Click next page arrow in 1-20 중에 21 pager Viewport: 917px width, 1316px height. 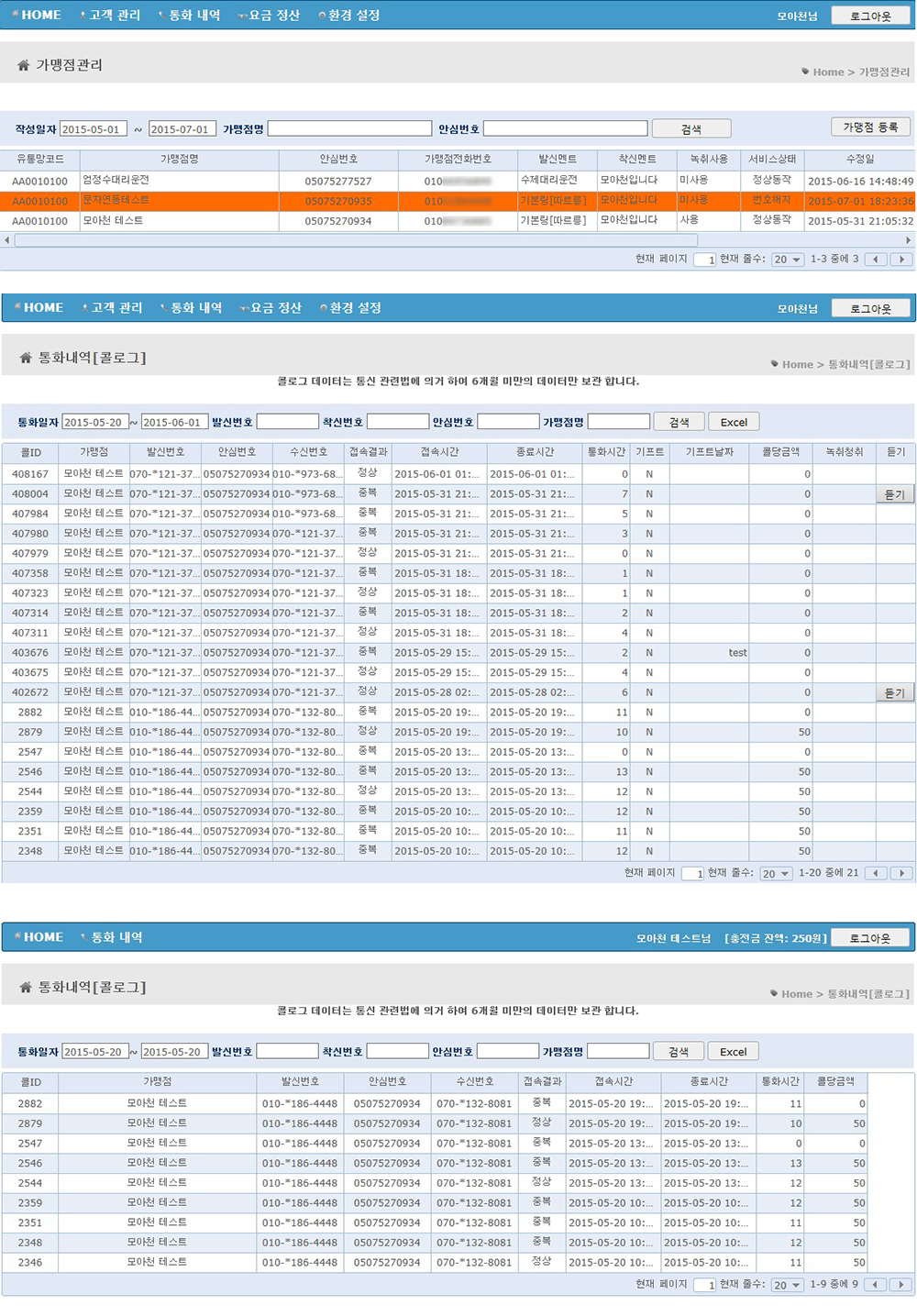(902, 873)
